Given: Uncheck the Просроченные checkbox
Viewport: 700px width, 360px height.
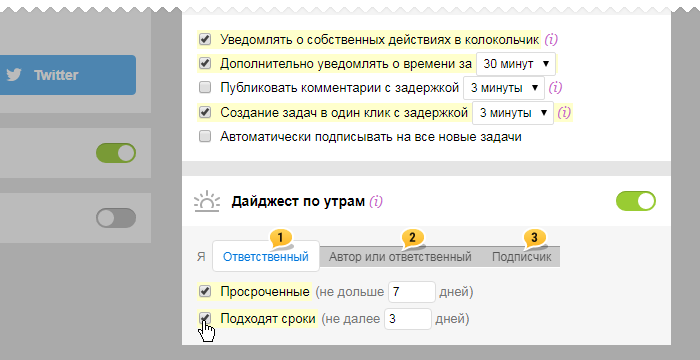Looking at the screenshot, I should pos(205,292).
